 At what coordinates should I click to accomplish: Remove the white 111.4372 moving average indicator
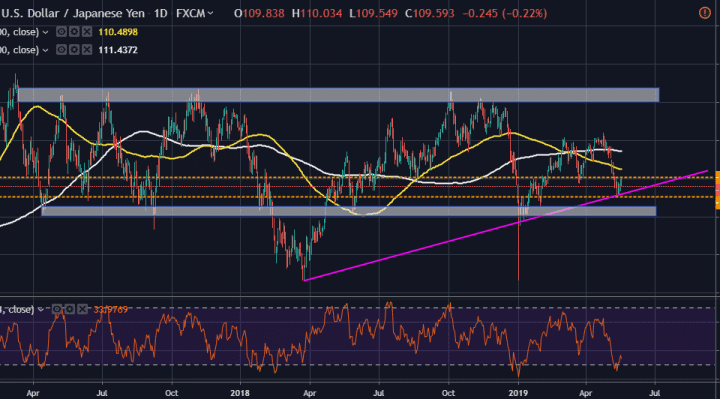87,50
